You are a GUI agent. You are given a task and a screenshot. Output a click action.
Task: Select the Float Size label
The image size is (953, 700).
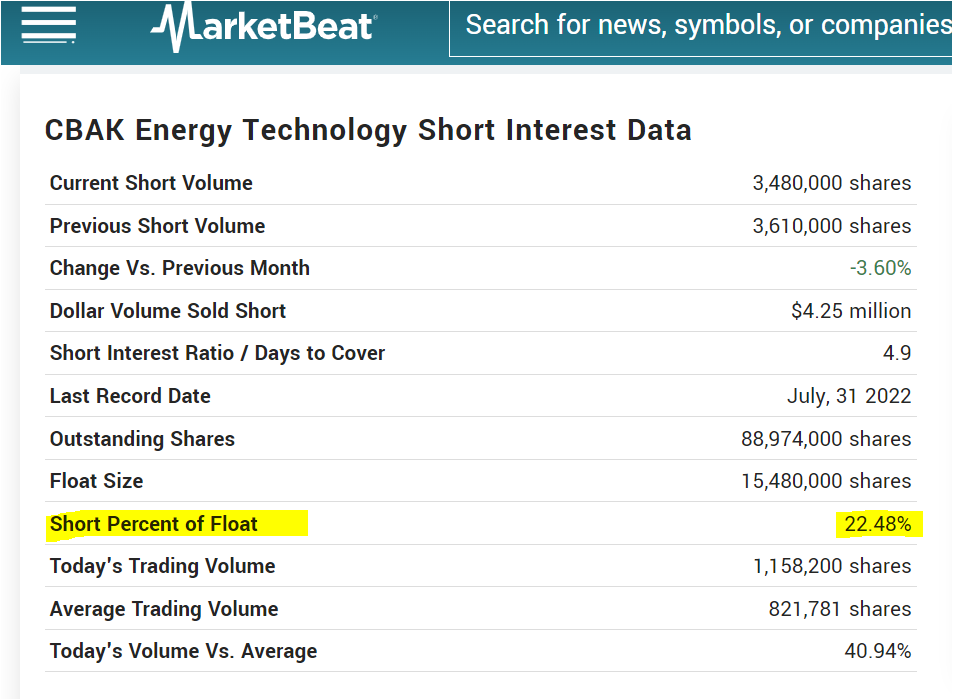96,481
